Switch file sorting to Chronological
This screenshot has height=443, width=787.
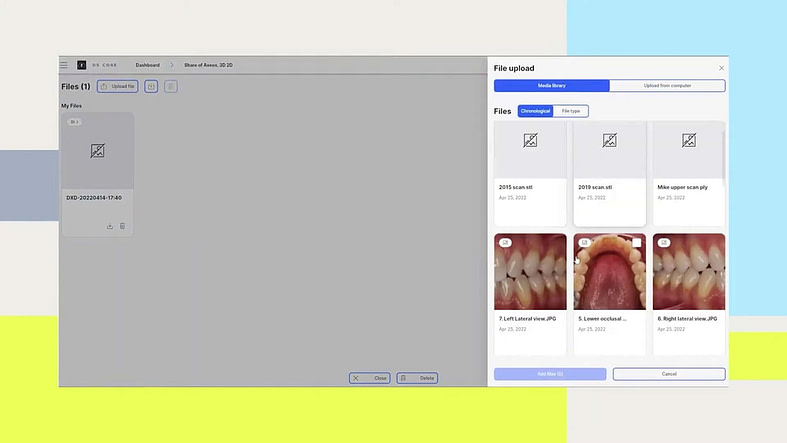coord(535,111)
